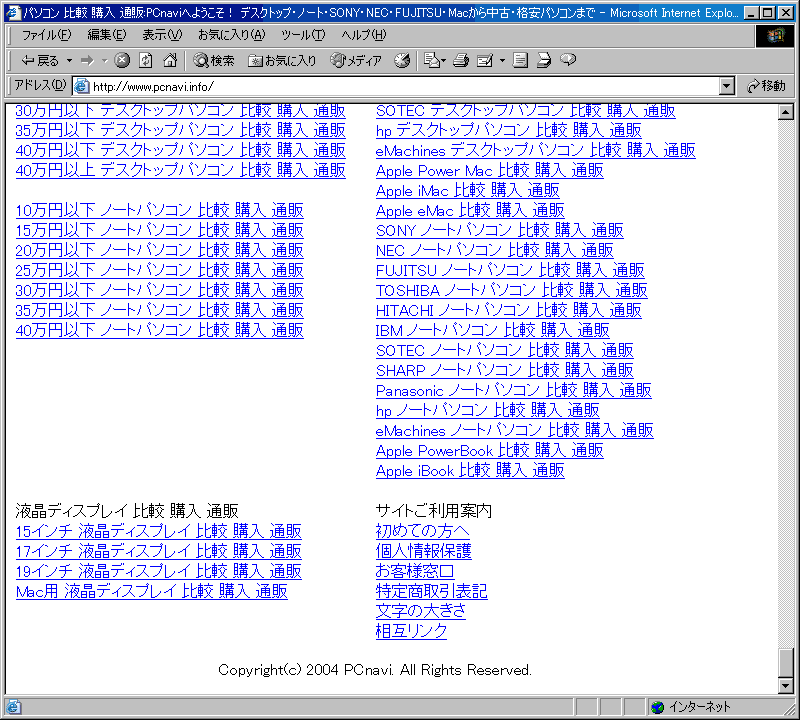
Task: Open Apple PowerBook 比較 link
Action: 490,451
